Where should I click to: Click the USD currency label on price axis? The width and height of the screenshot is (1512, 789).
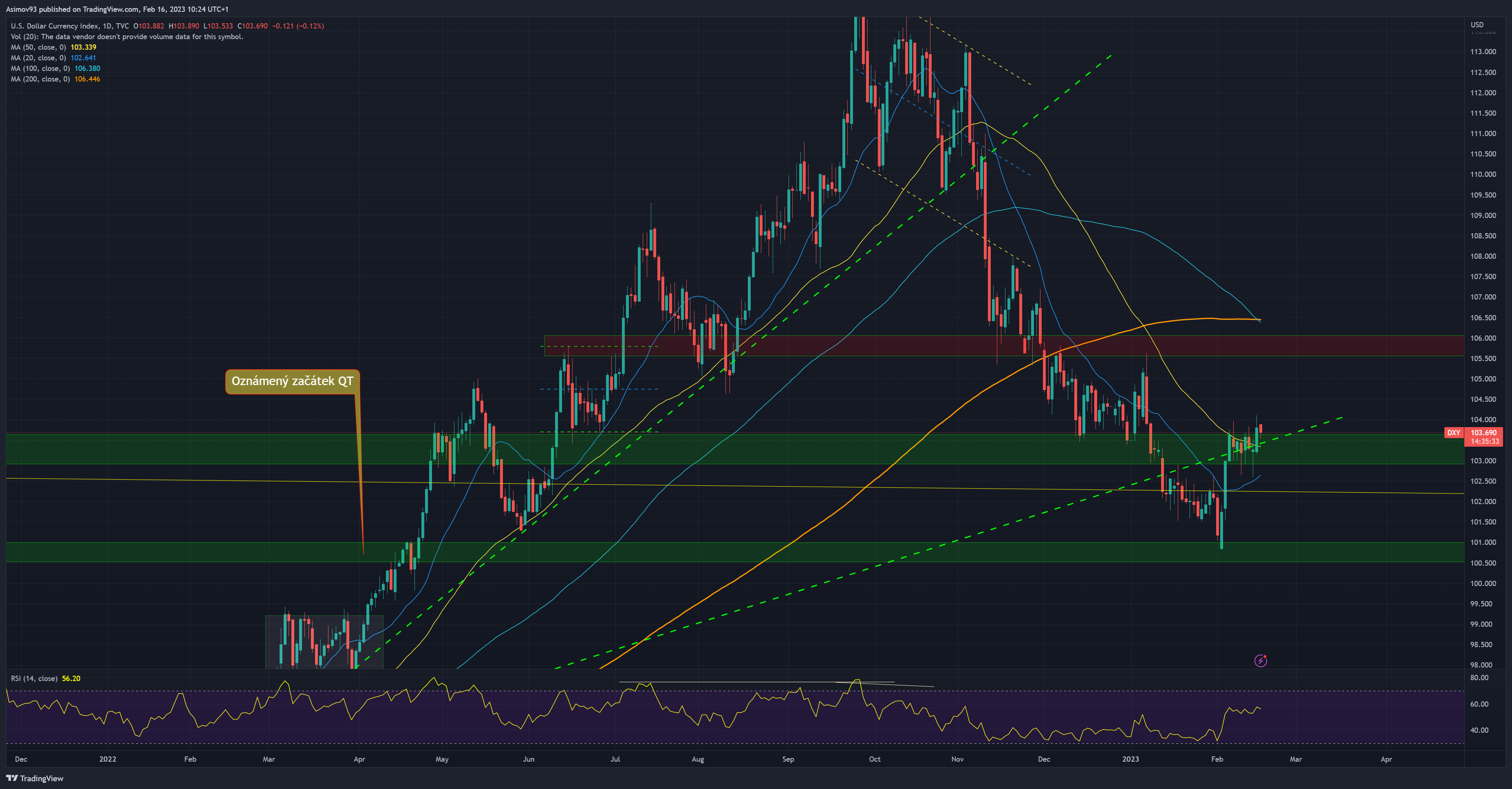point(1477,24)
